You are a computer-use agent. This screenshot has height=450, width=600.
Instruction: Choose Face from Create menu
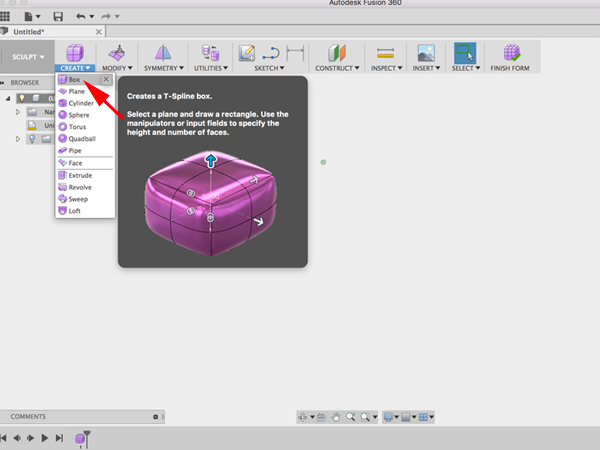[85, 163]
